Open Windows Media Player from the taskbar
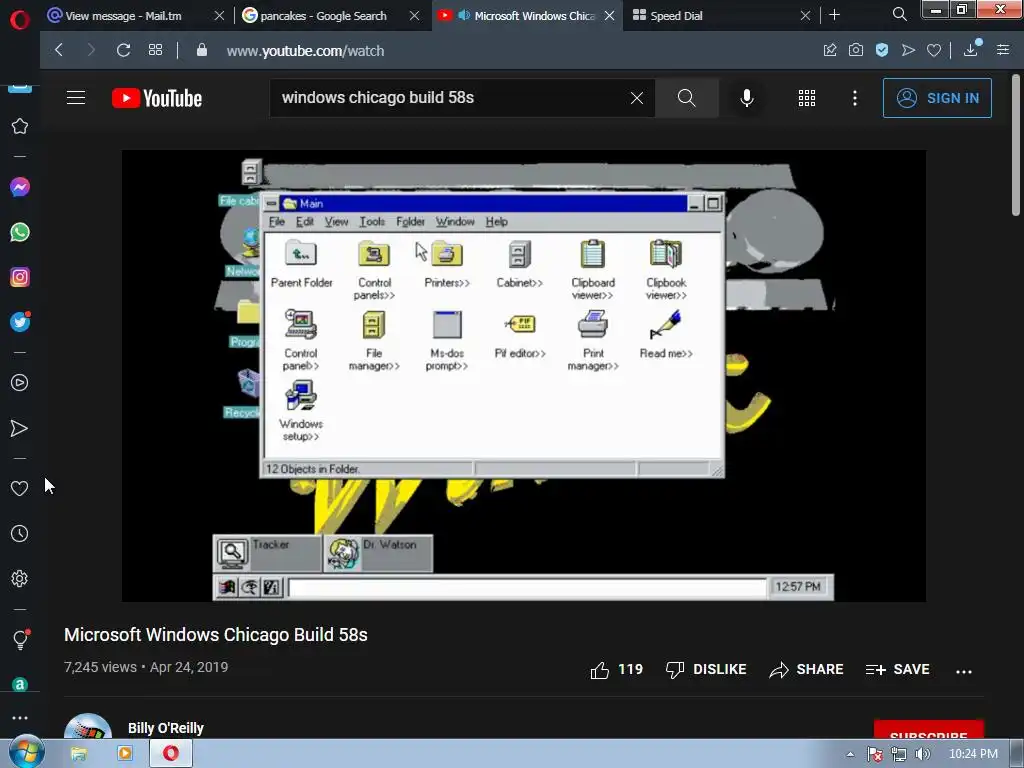Screen dimensions: 1024x768 coord(124,754)
